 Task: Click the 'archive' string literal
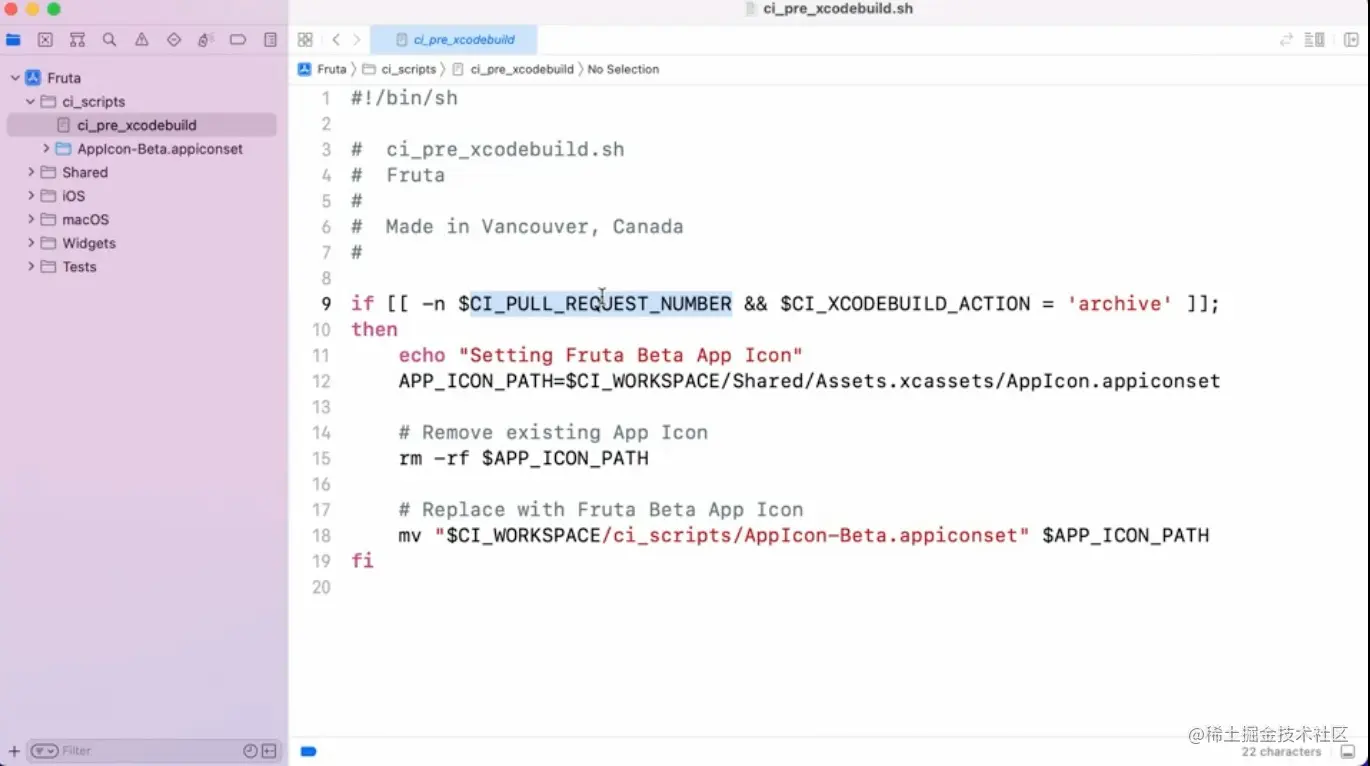[1120, 304]
